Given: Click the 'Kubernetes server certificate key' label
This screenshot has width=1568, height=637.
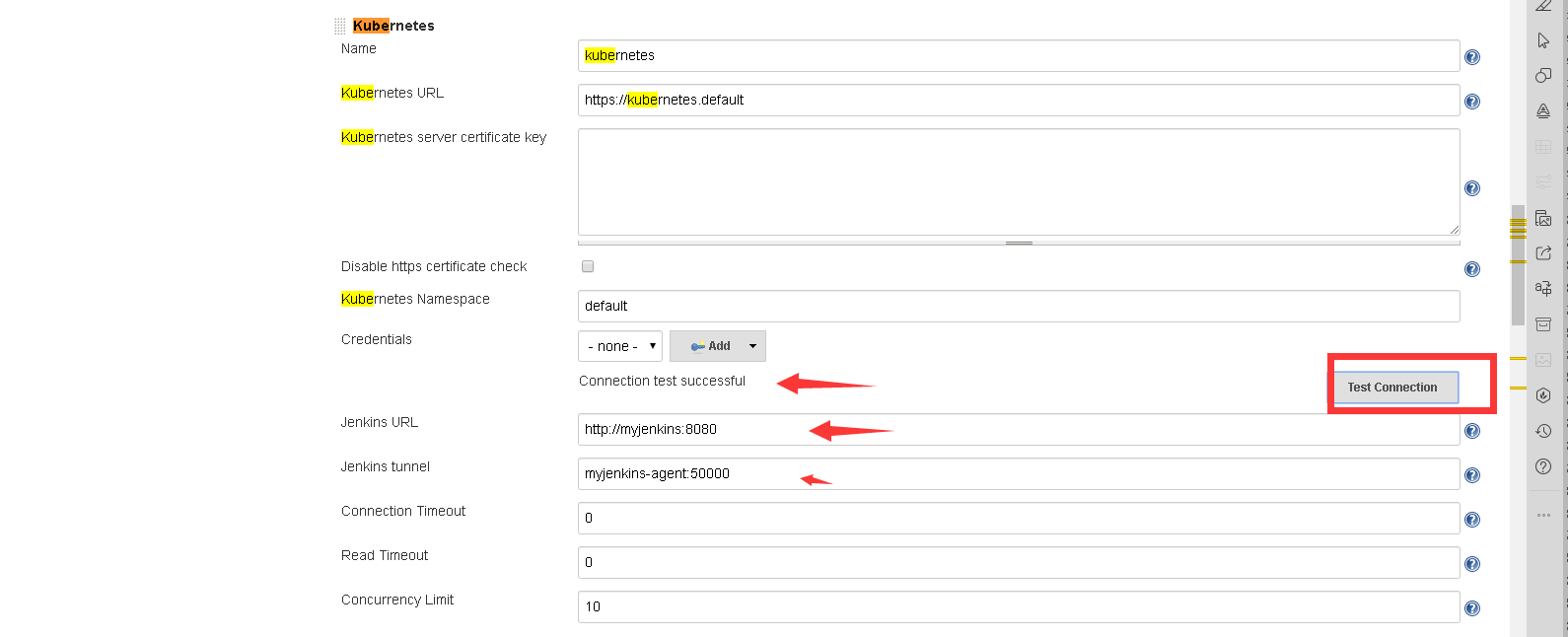Looking at the screenshot, I should (x=444, y=137).
